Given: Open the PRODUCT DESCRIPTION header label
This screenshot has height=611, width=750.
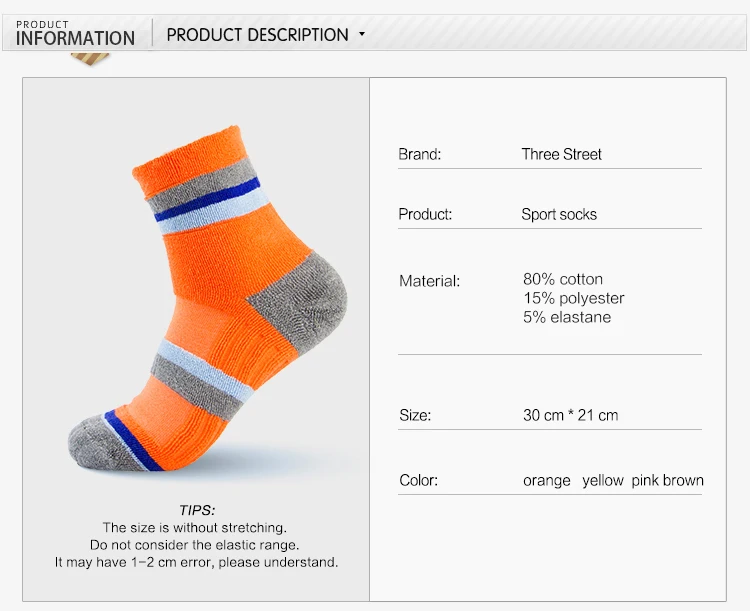Looking at the screenshot, I should pyautogui.click(x=257, y=35).
